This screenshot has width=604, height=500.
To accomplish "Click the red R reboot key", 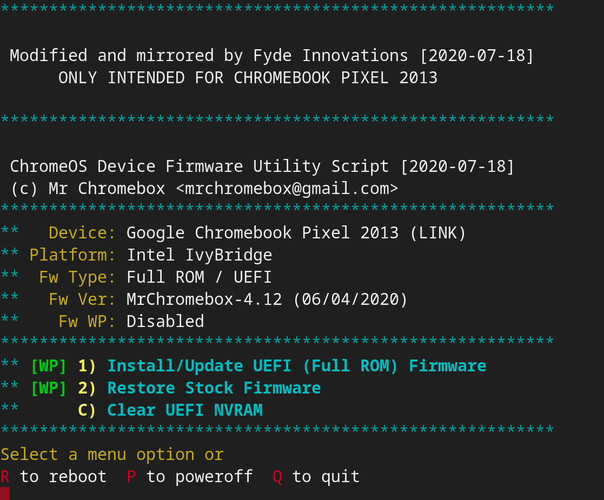I will [x=5, y=477].
